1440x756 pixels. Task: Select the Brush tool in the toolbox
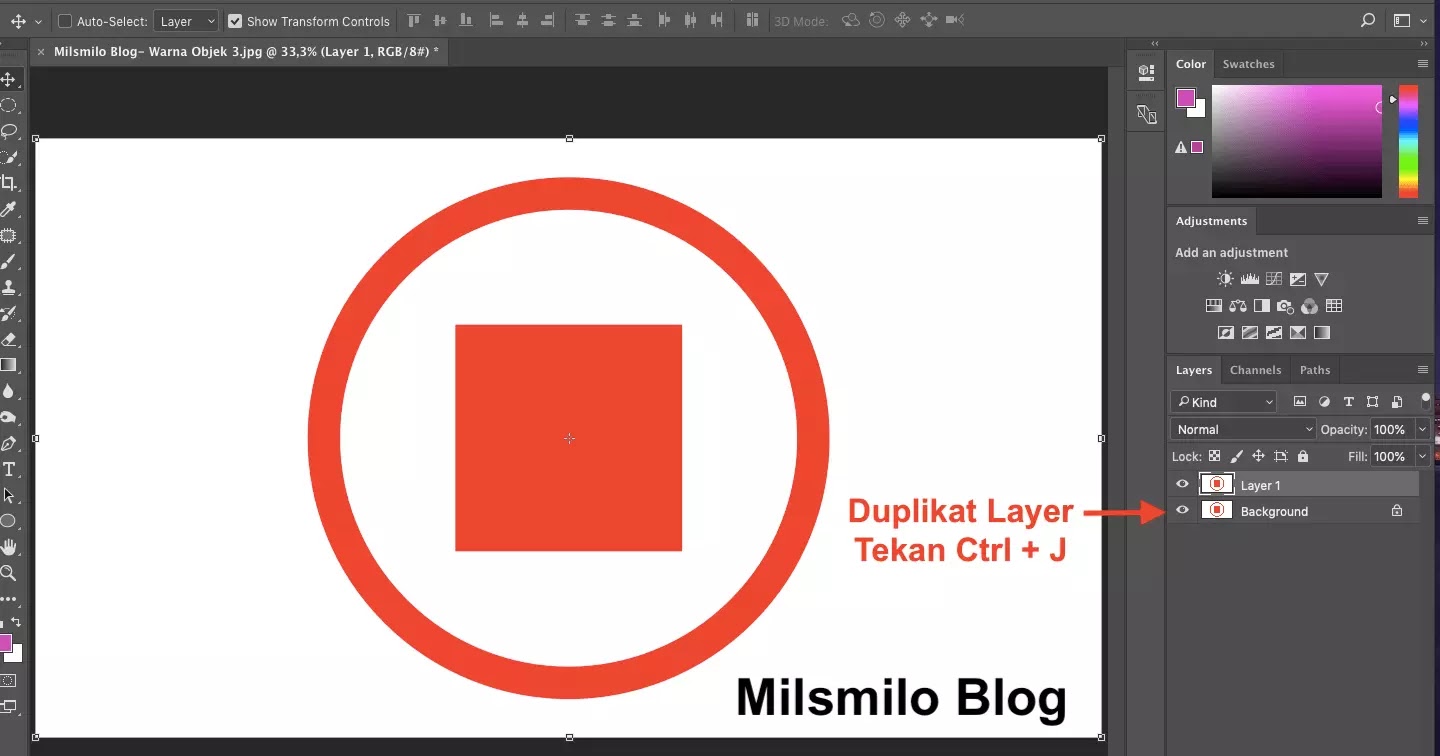click(x=9, y=261)
